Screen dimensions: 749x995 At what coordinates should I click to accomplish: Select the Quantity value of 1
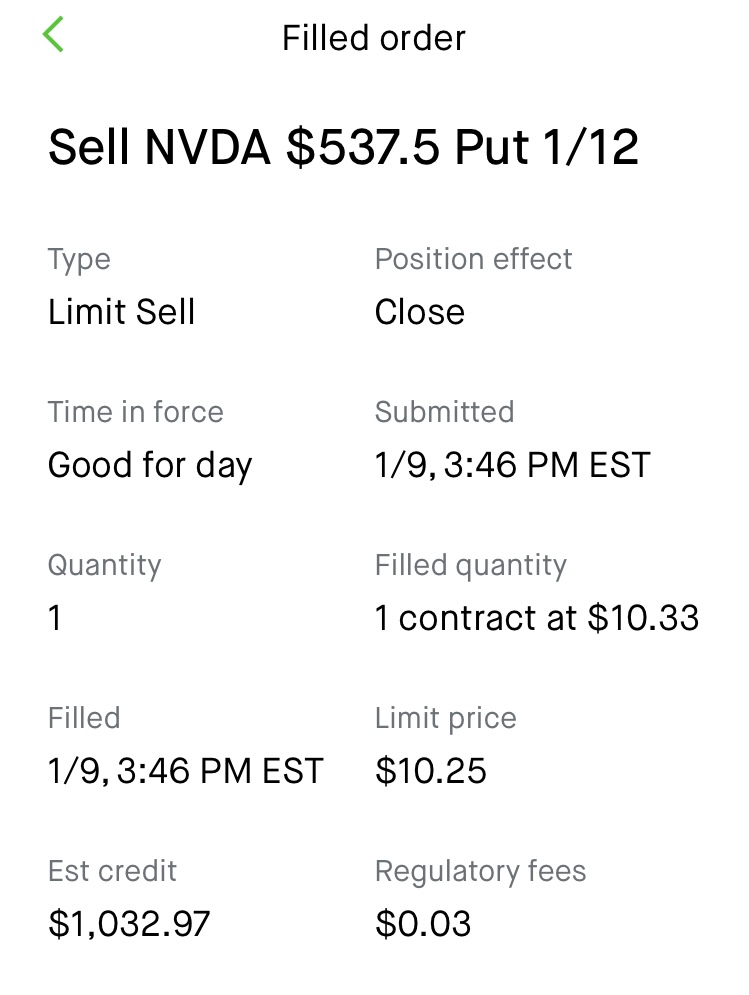pyautogui.click(x=55, y=618)
